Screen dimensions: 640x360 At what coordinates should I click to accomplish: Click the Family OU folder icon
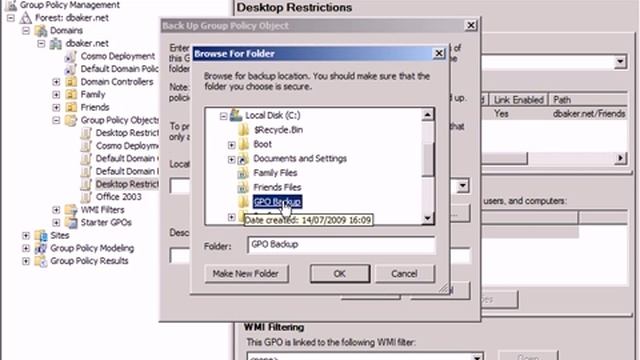click(x=71, y=95)
